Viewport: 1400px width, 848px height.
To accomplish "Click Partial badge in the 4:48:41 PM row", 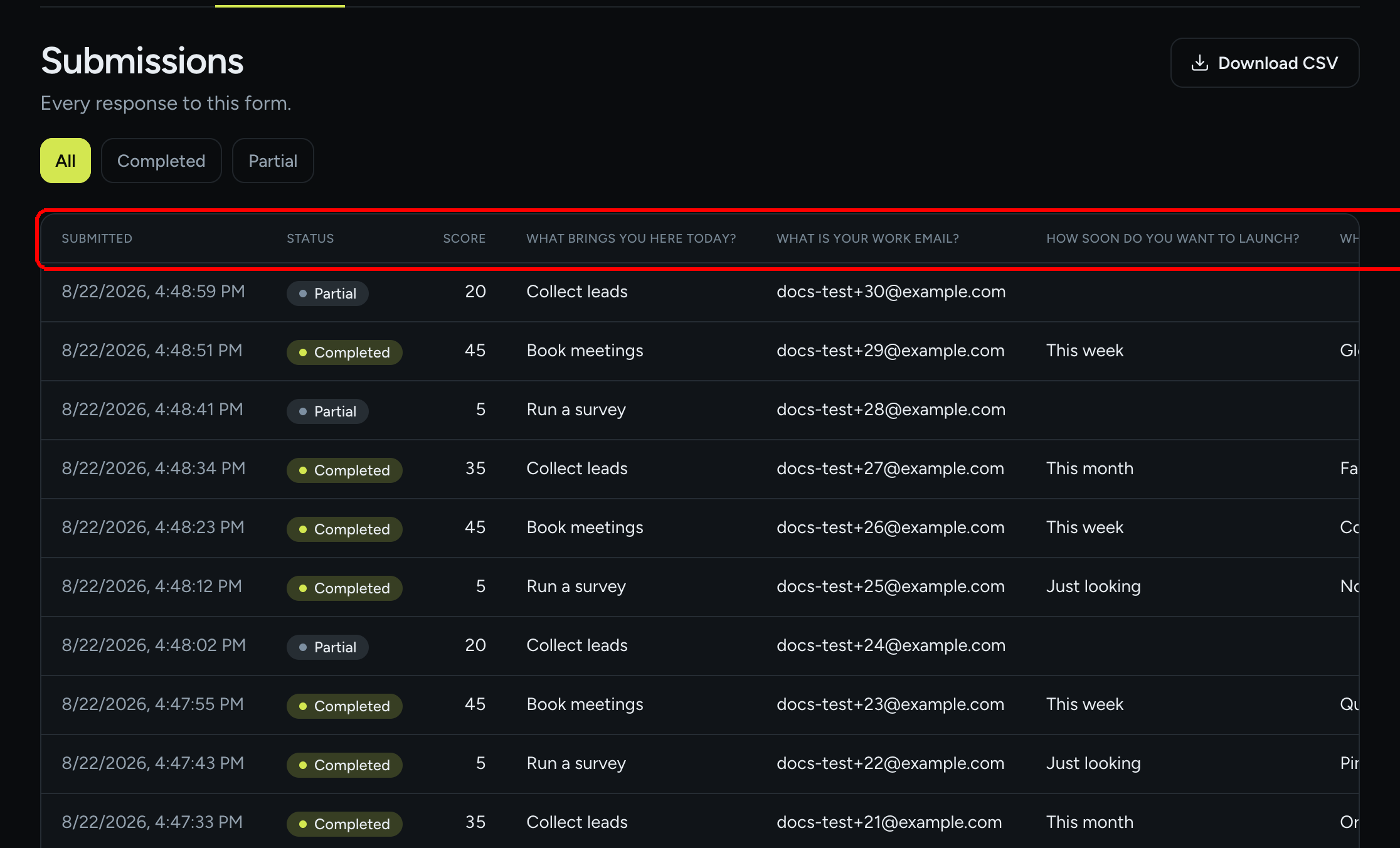I will point(327,411).
